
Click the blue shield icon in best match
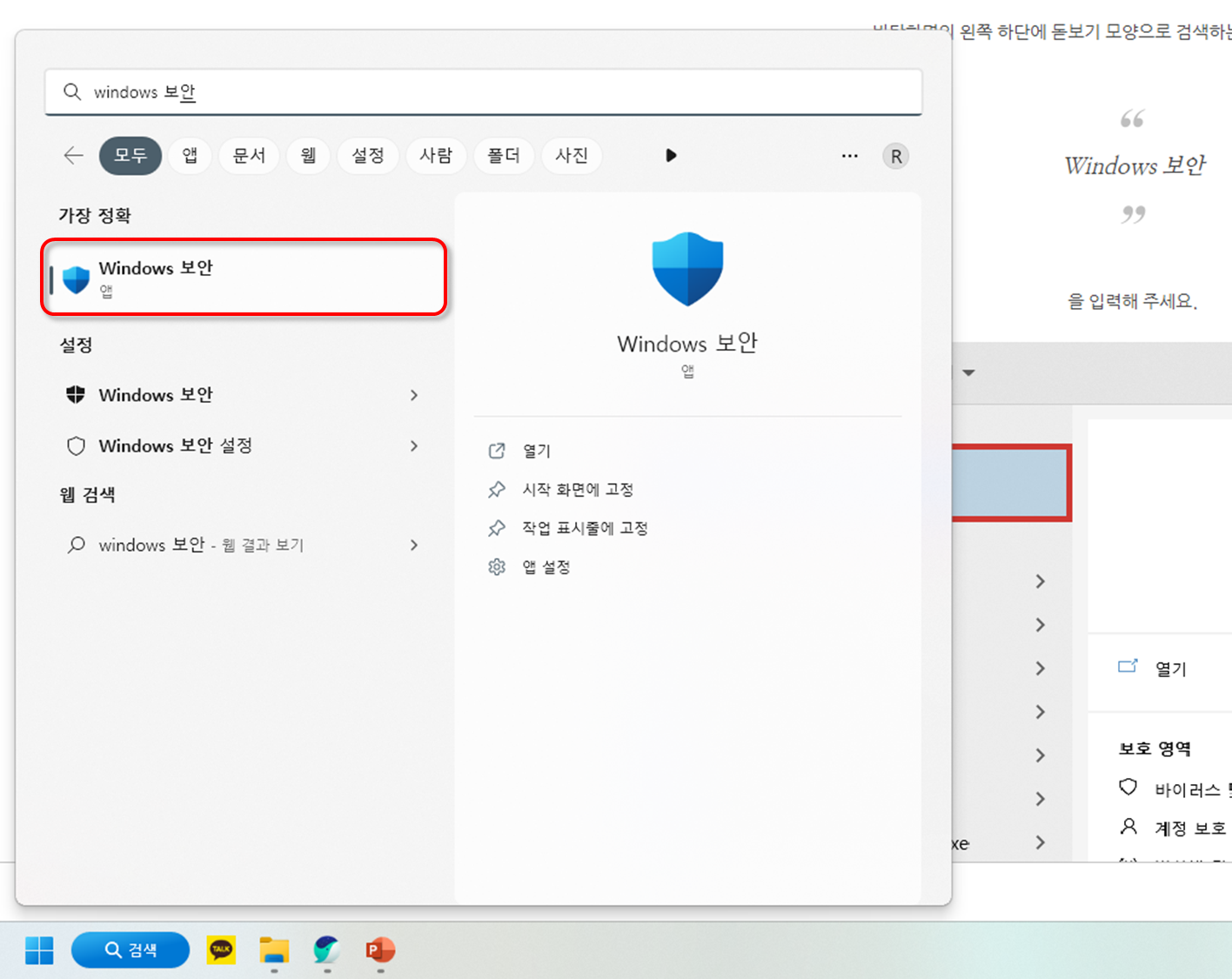pyautogui.click(x=77, y=278)
